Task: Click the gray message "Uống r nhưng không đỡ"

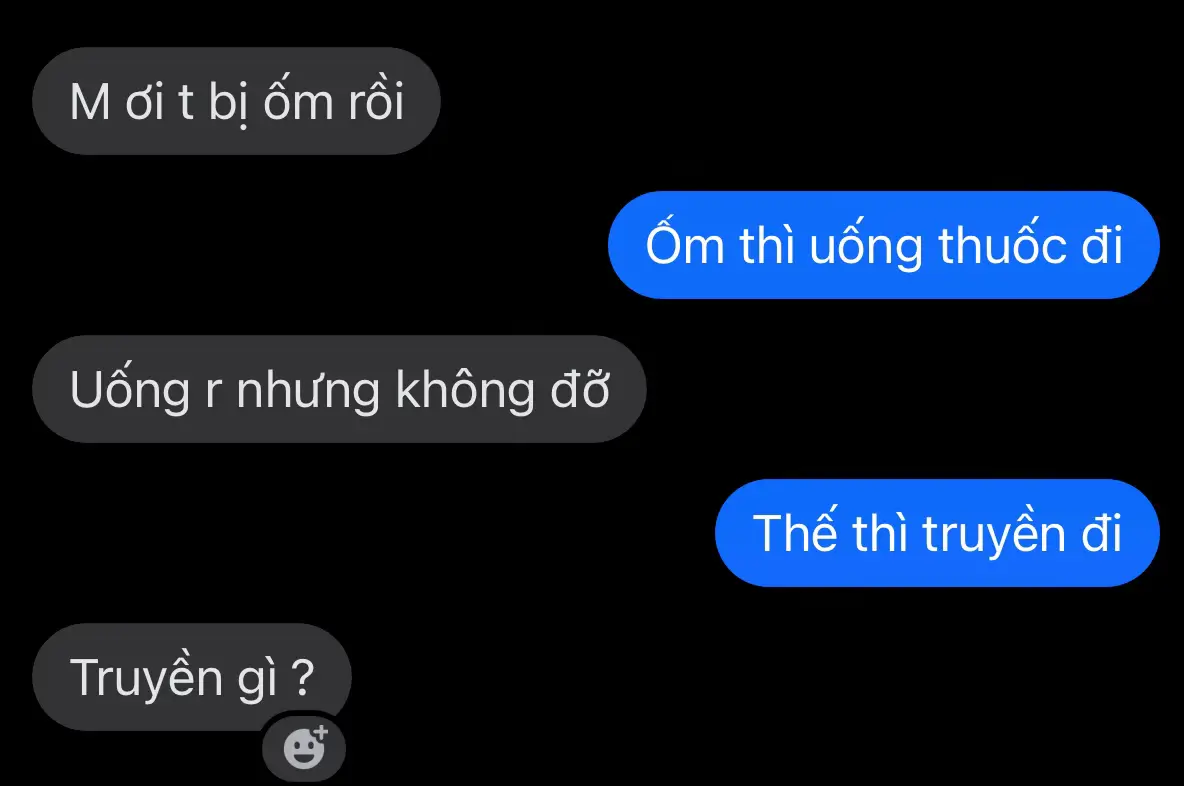Action: point(339,389)
